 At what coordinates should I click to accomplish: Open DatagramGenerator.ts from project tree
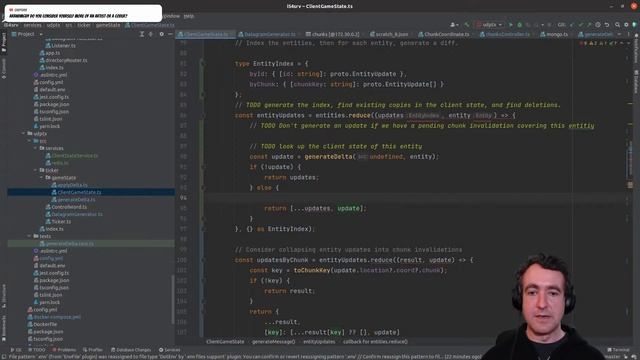(76, 214)
